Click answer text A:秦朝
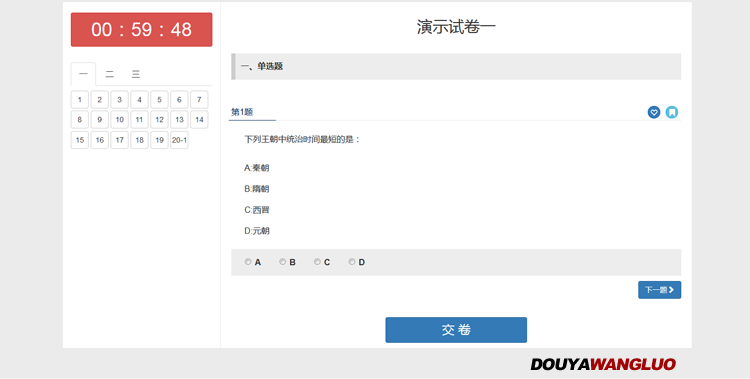This screenshot has width=750, height=379. [x=256, y=168]
